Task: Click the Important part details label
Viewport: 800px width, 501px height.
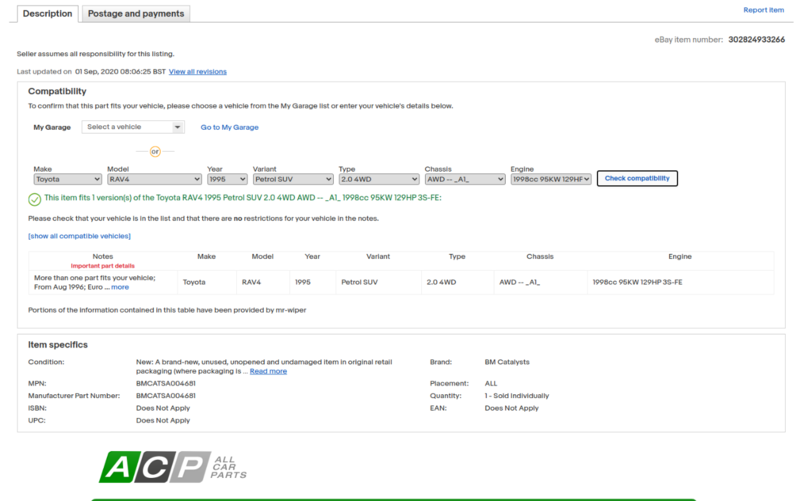Action: (103, 266)
